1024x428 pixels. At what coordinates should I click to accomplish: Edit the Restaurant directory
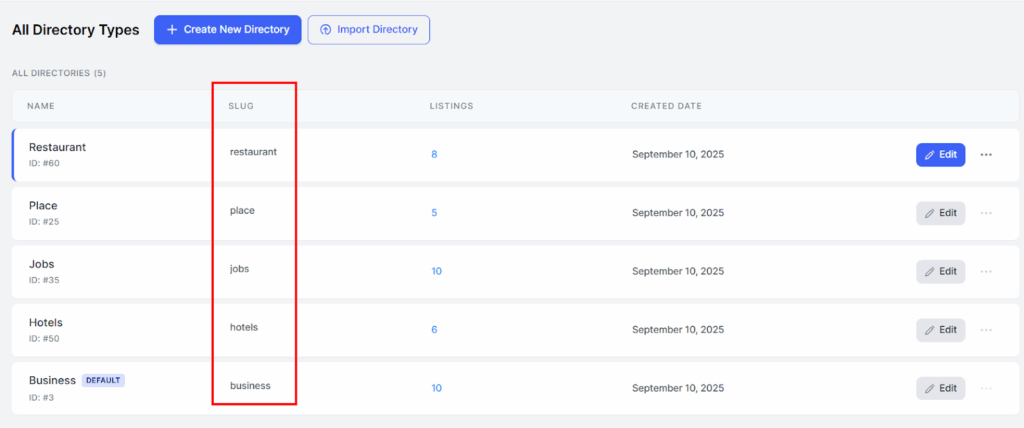click(940, 155)
